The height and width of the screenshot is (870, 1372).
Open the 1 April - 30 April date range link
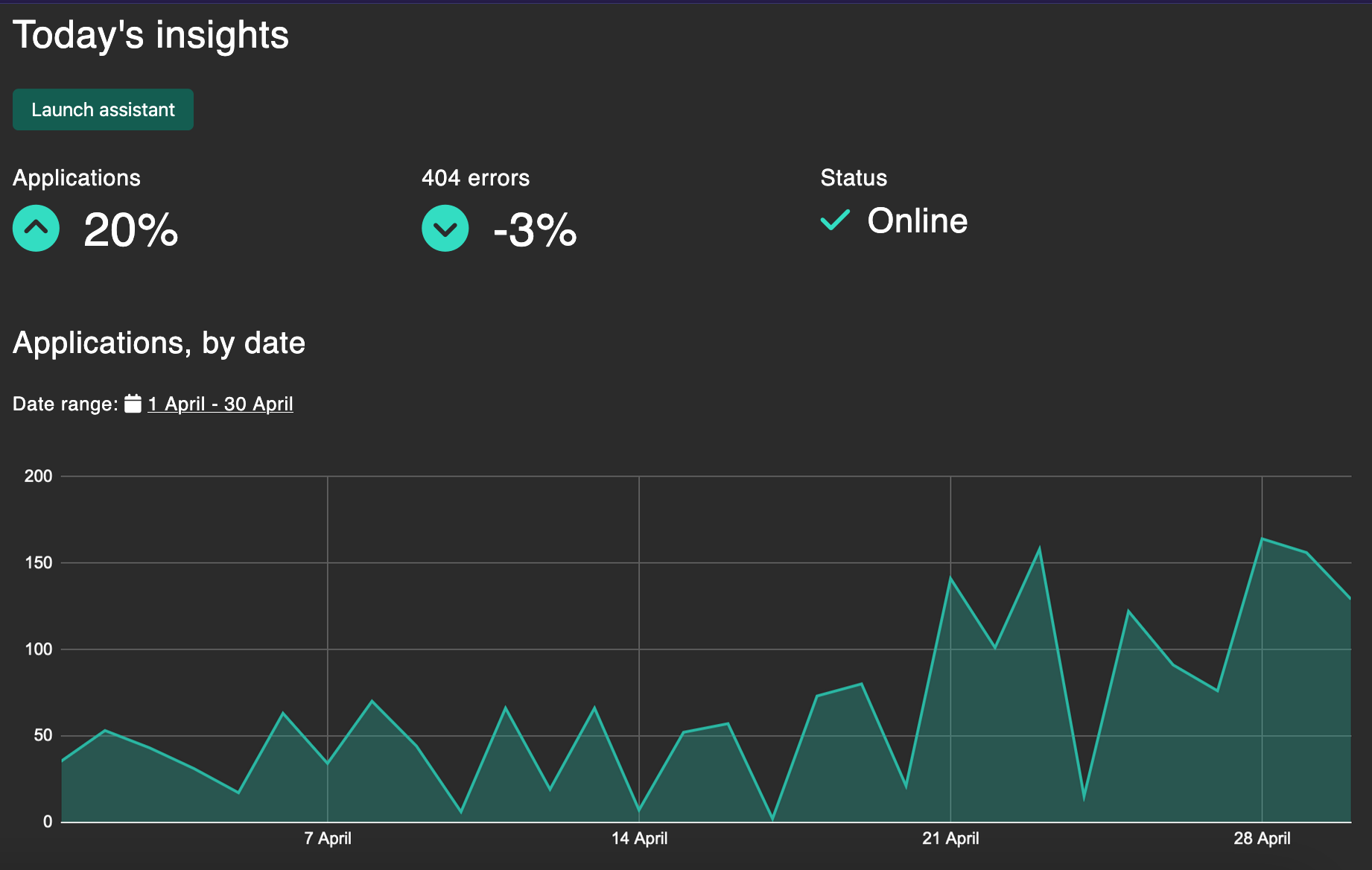point(220,403)
